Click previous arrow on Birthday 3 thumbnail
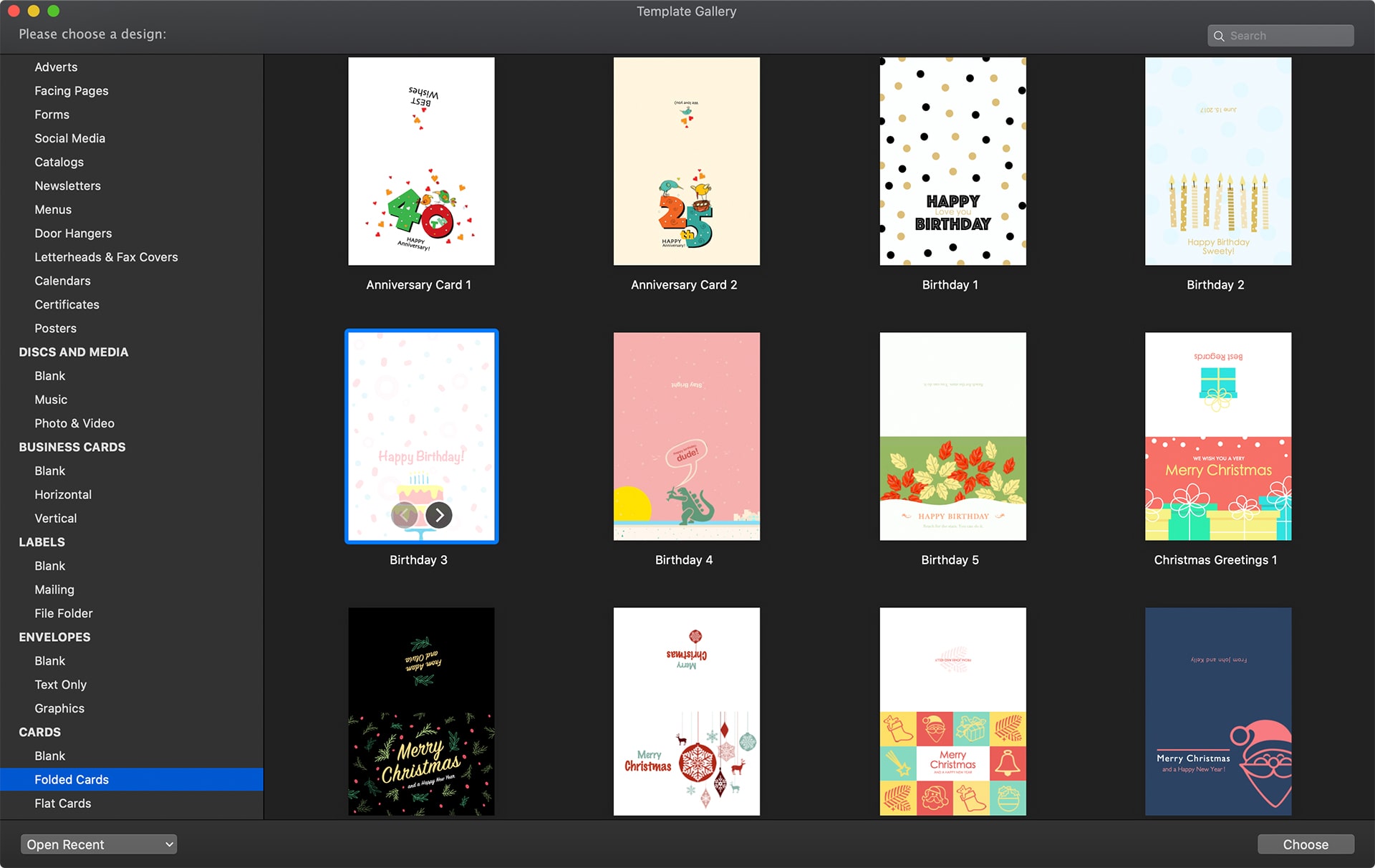1375x868 pixels. 405,515
